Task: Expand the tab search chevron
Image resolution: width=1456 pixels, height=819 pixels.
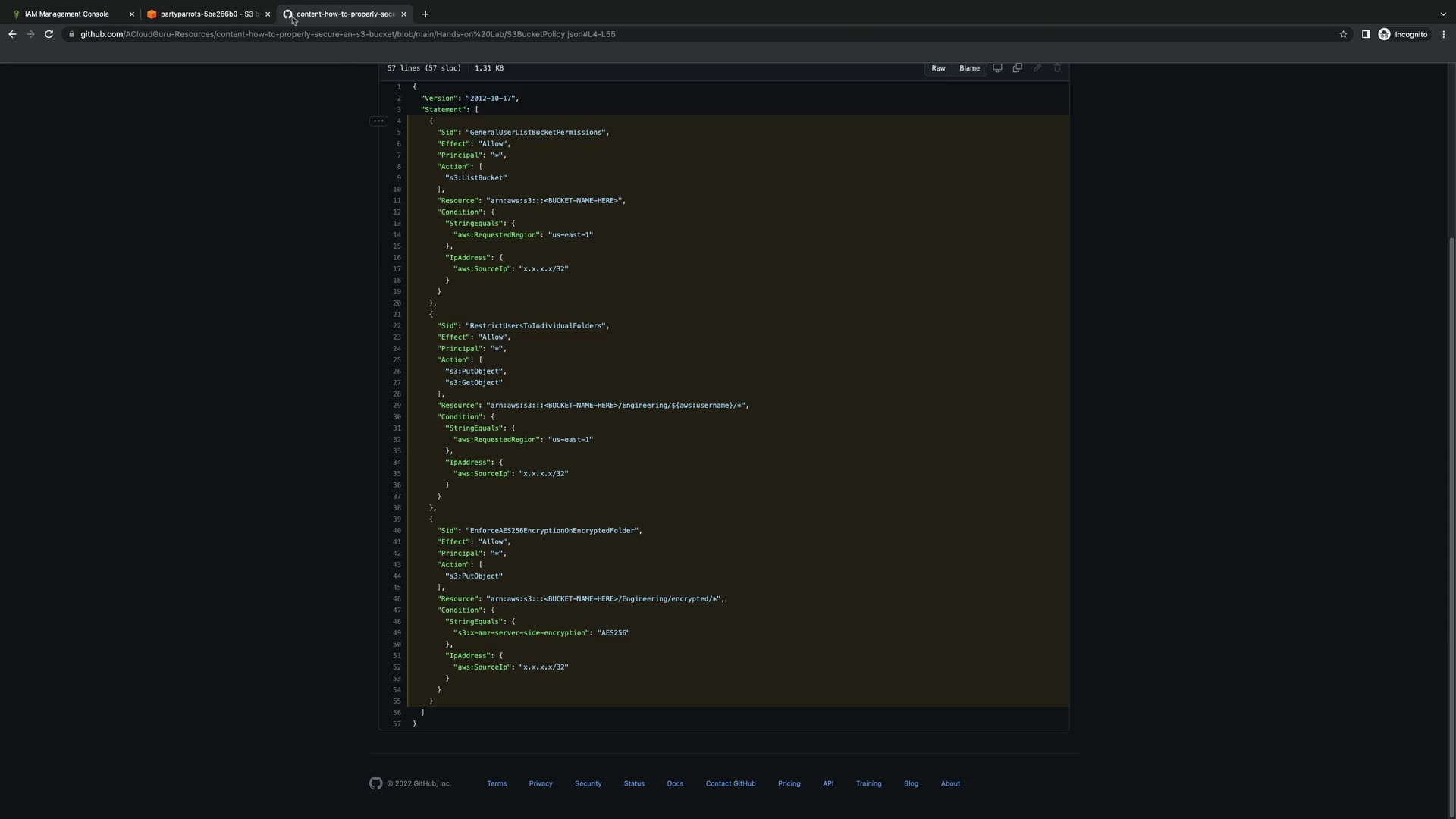Action: (1442, 14)
